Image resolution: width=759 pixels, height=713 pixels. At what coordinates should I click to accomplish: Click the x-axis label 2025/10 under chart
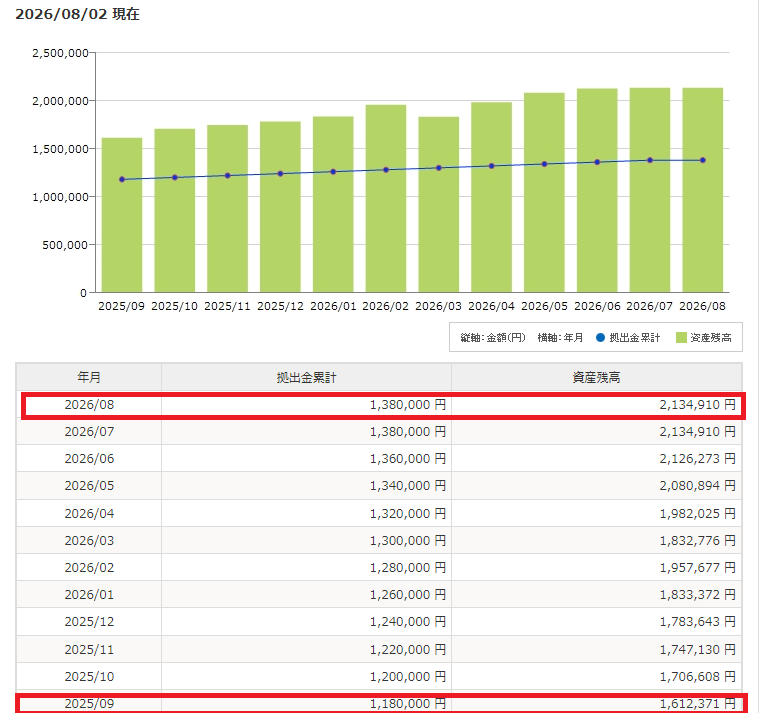point(174,306)
